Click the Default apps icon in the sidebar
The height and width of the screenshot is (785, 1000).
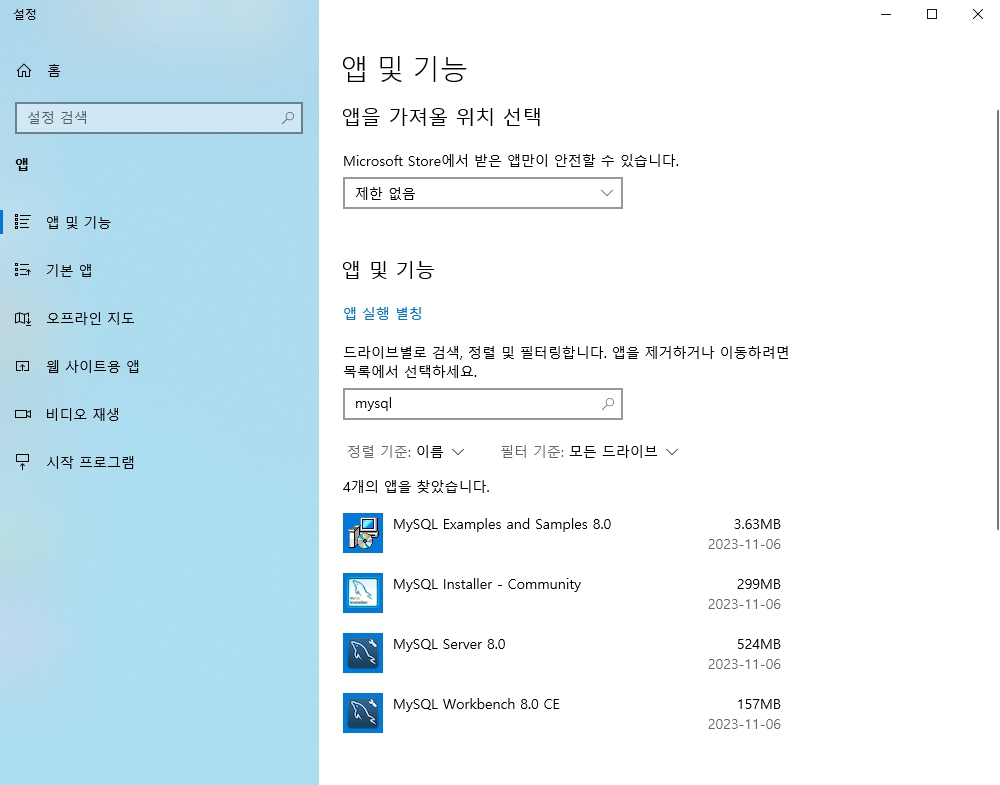coord(23,270)
